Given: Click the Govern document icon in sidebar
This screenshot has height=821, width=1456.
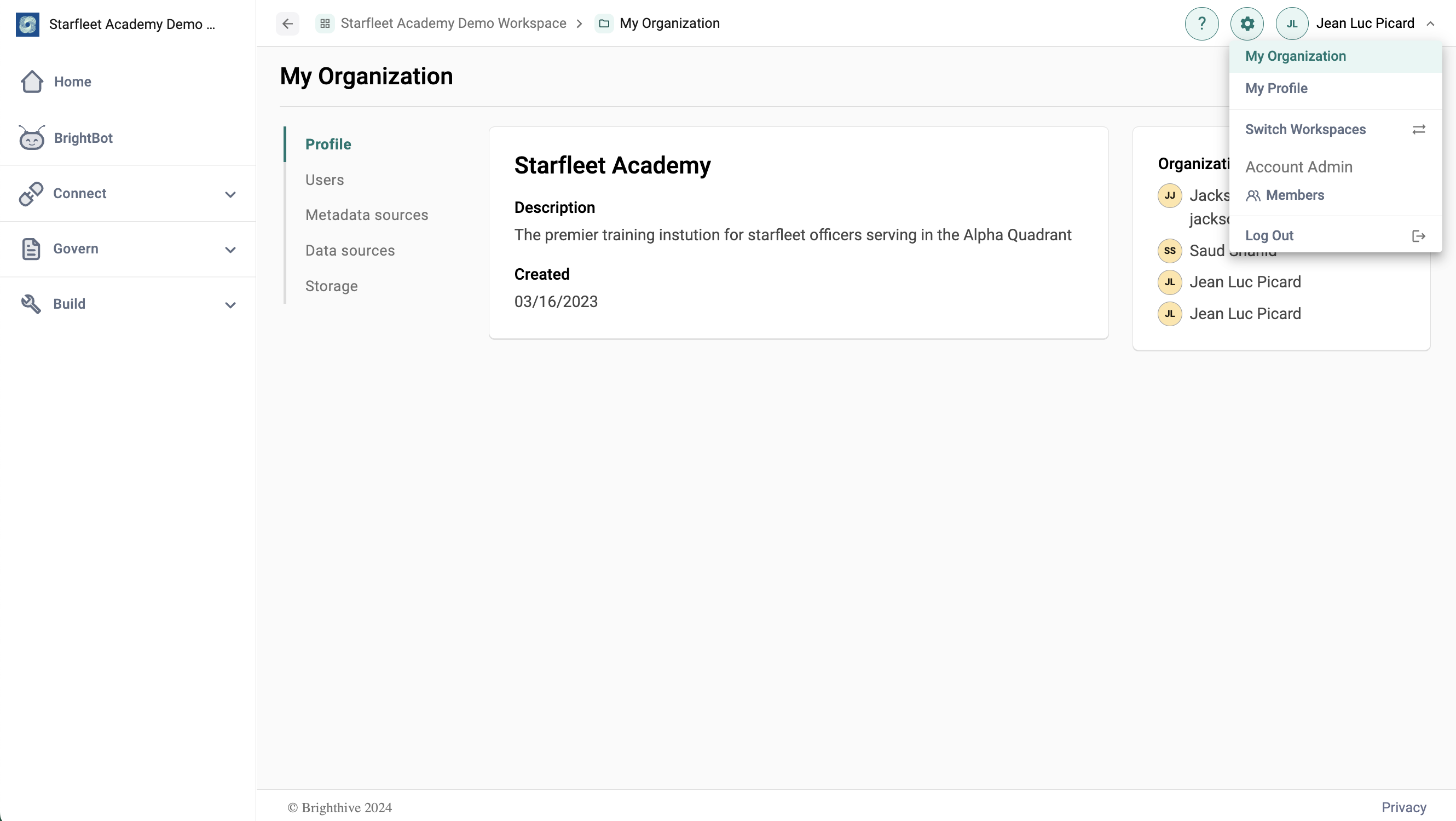Looking at the screenshot, I should tap(31, 249).
